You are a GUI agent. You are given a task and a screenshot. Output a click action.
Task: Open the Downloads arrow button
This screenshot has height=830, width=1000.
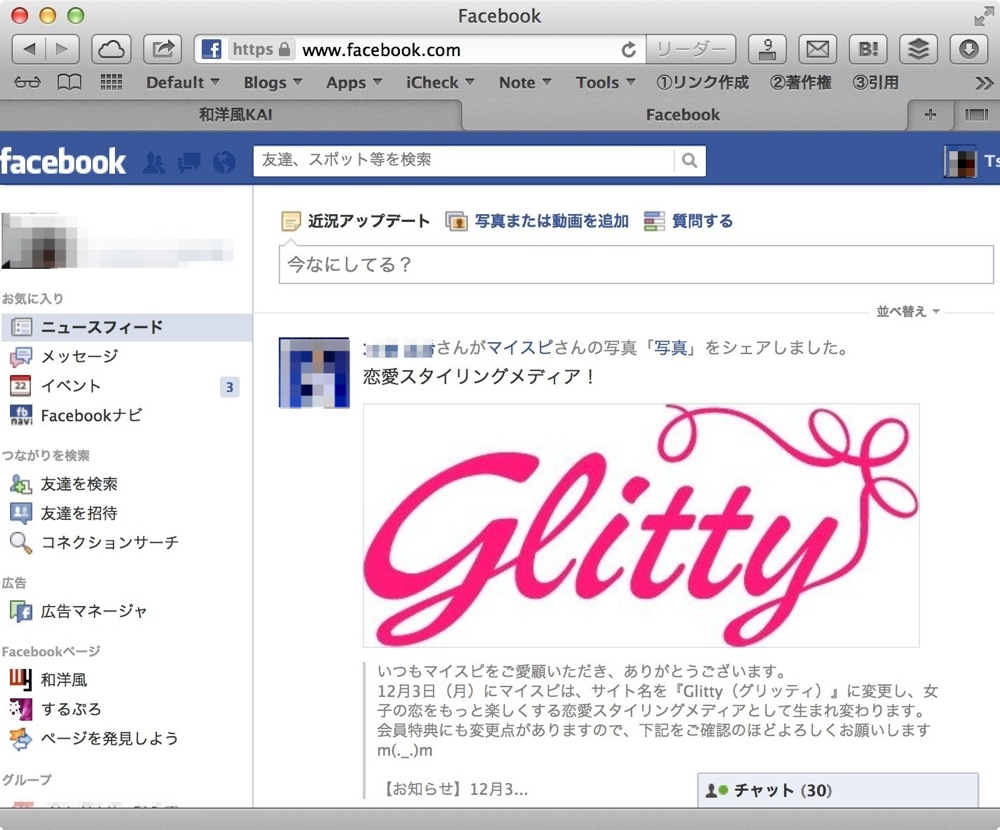coord(969,49)
